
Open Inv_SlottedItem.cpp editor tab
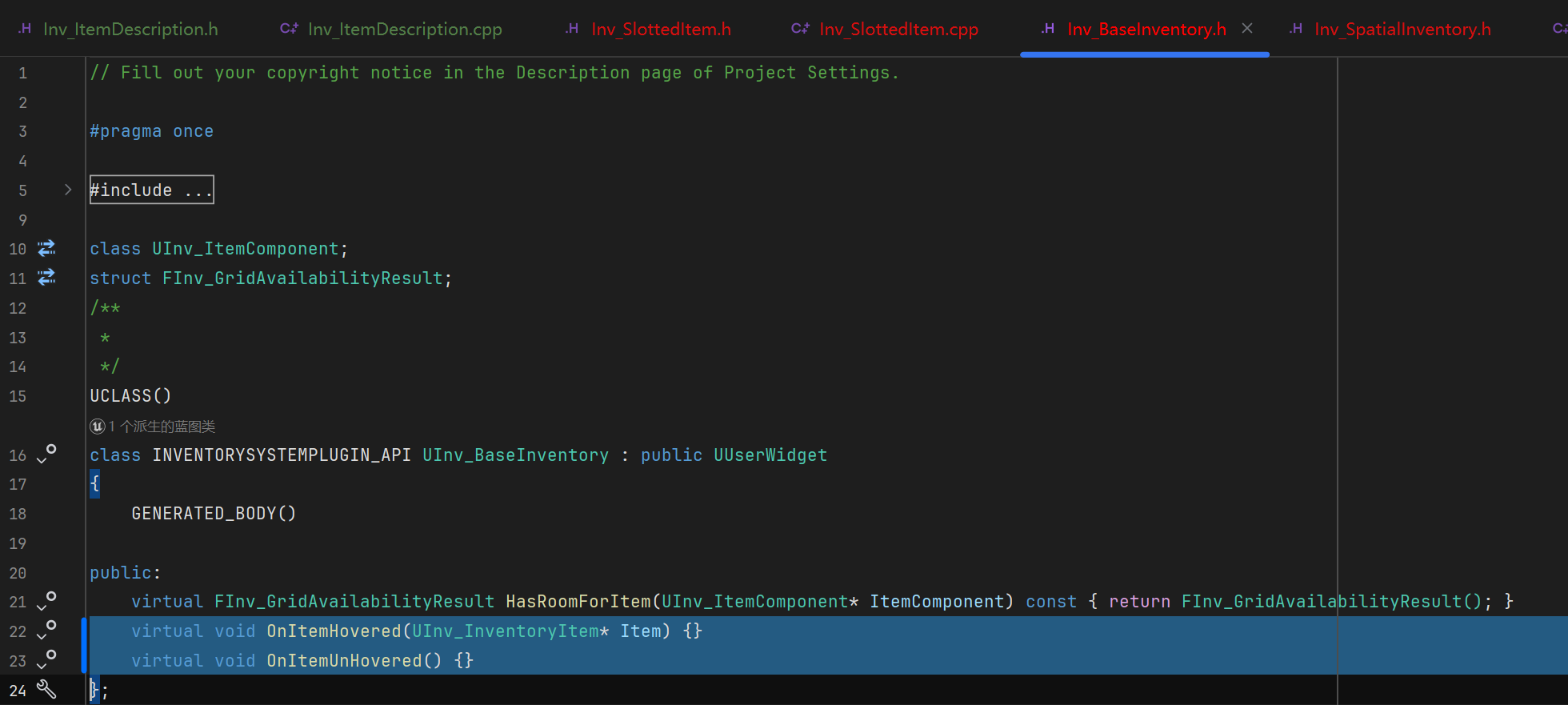click(898, 30)
